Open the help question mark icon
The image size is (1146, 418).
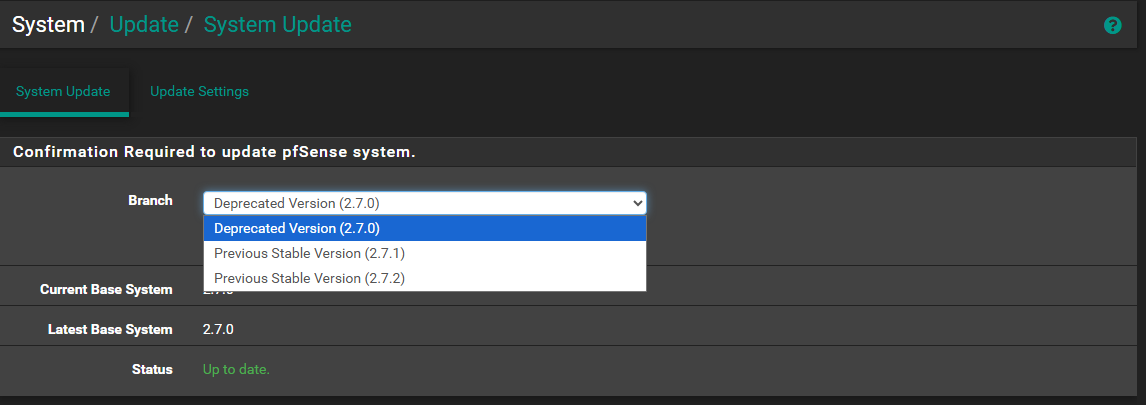pos(1112,25)
